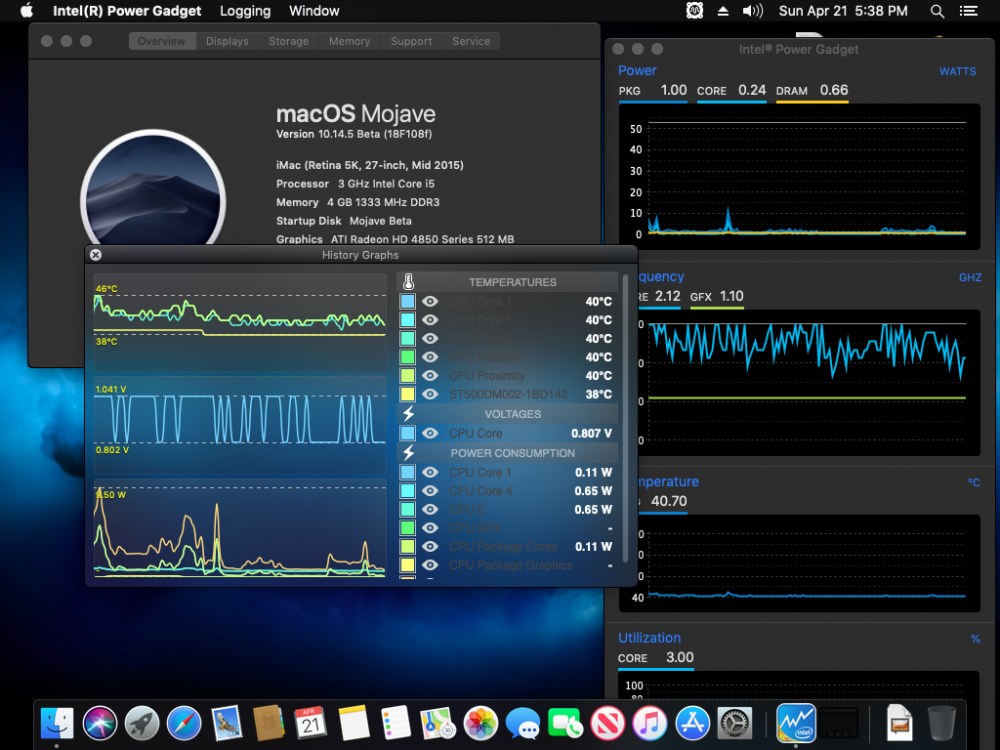Screen dimensions: 1000x750
Task: Click the power consumption history graph
Action: coord(240,528)
